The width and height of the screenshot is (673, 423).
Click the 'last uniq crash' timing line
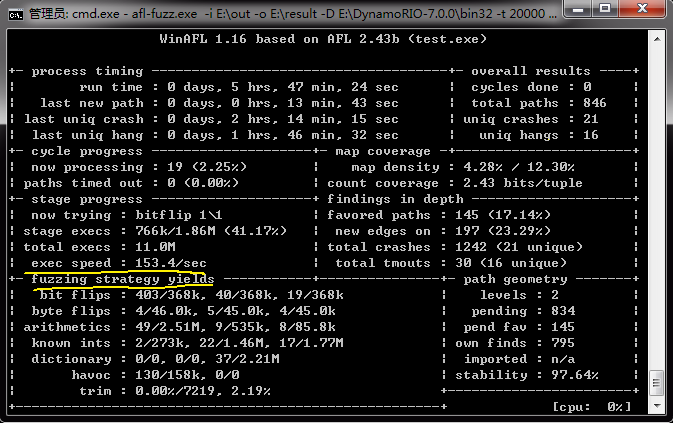point(211,119)
